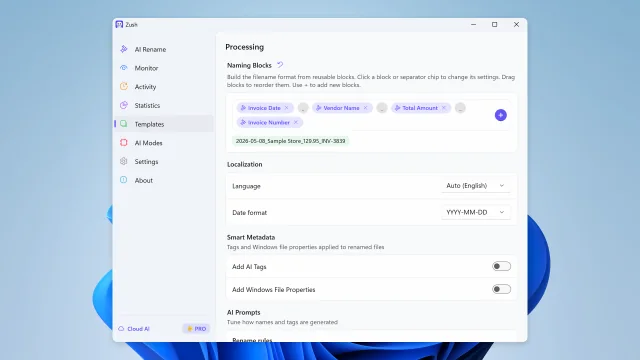
Task: Click the Activity clock icon
Action: (x=124, y=87)
